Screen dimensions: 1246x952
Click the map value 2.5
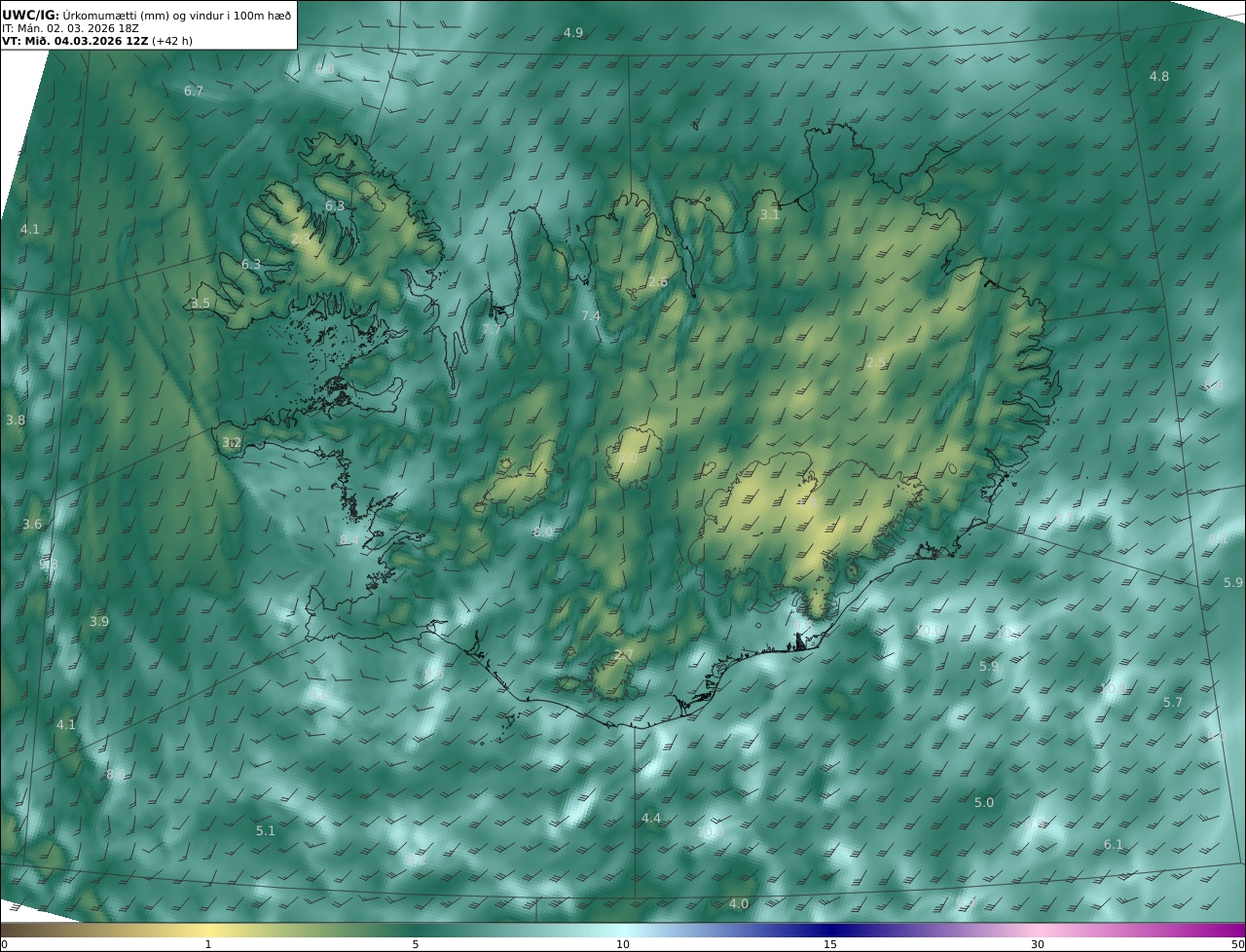876,363
